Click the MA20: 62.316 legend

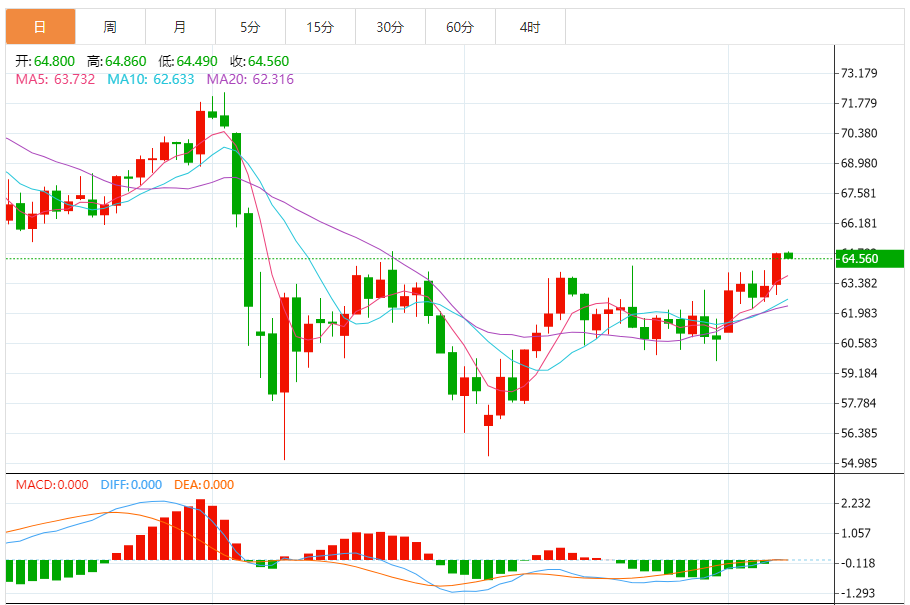(x=250, y=80)
